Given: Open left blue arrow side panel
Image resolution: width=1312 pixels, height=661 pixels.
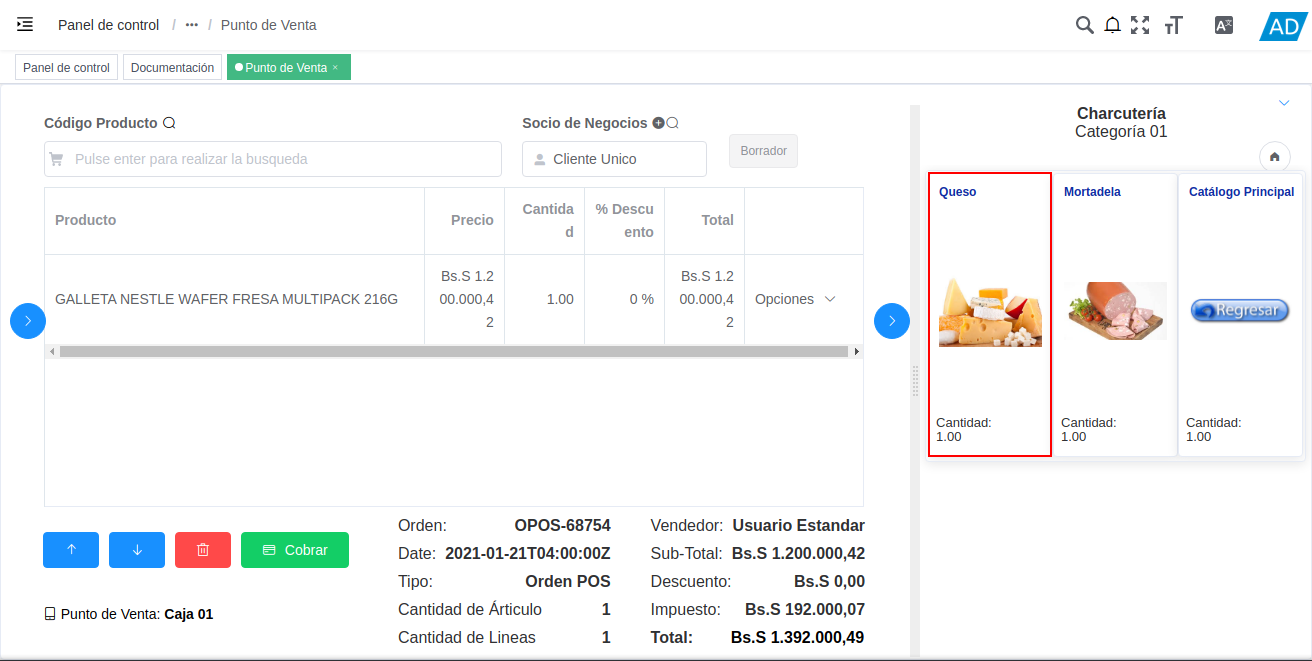Looking at the screenshot, I should click(28, 321).
